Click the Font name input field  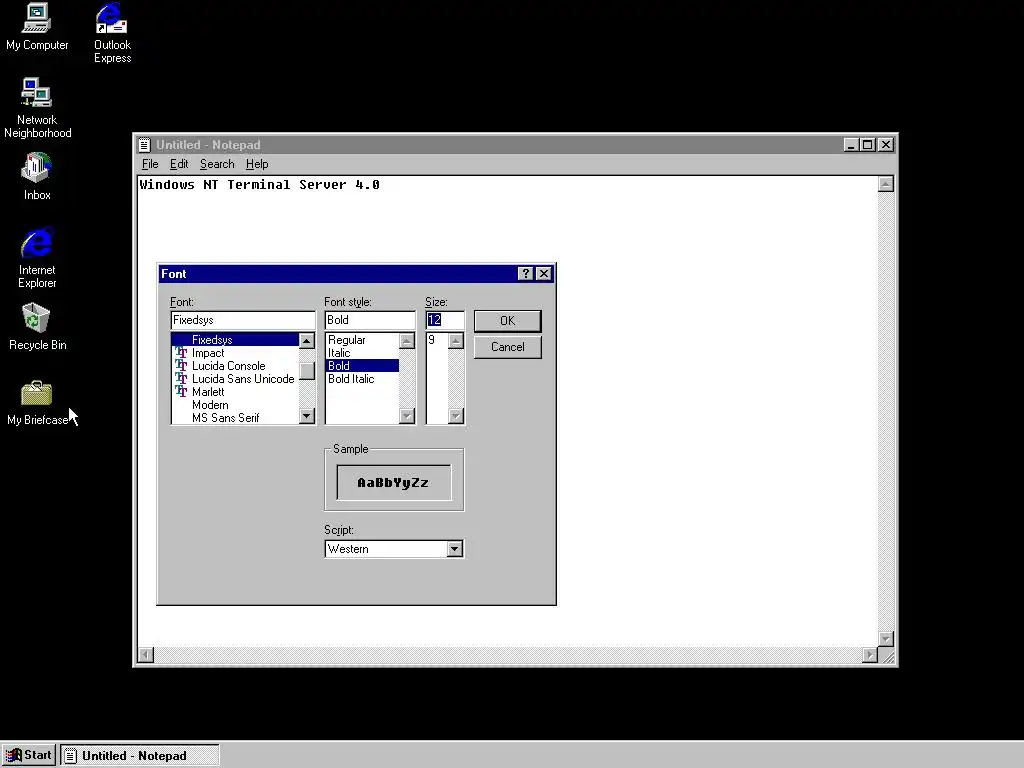[x=243, y=320]
